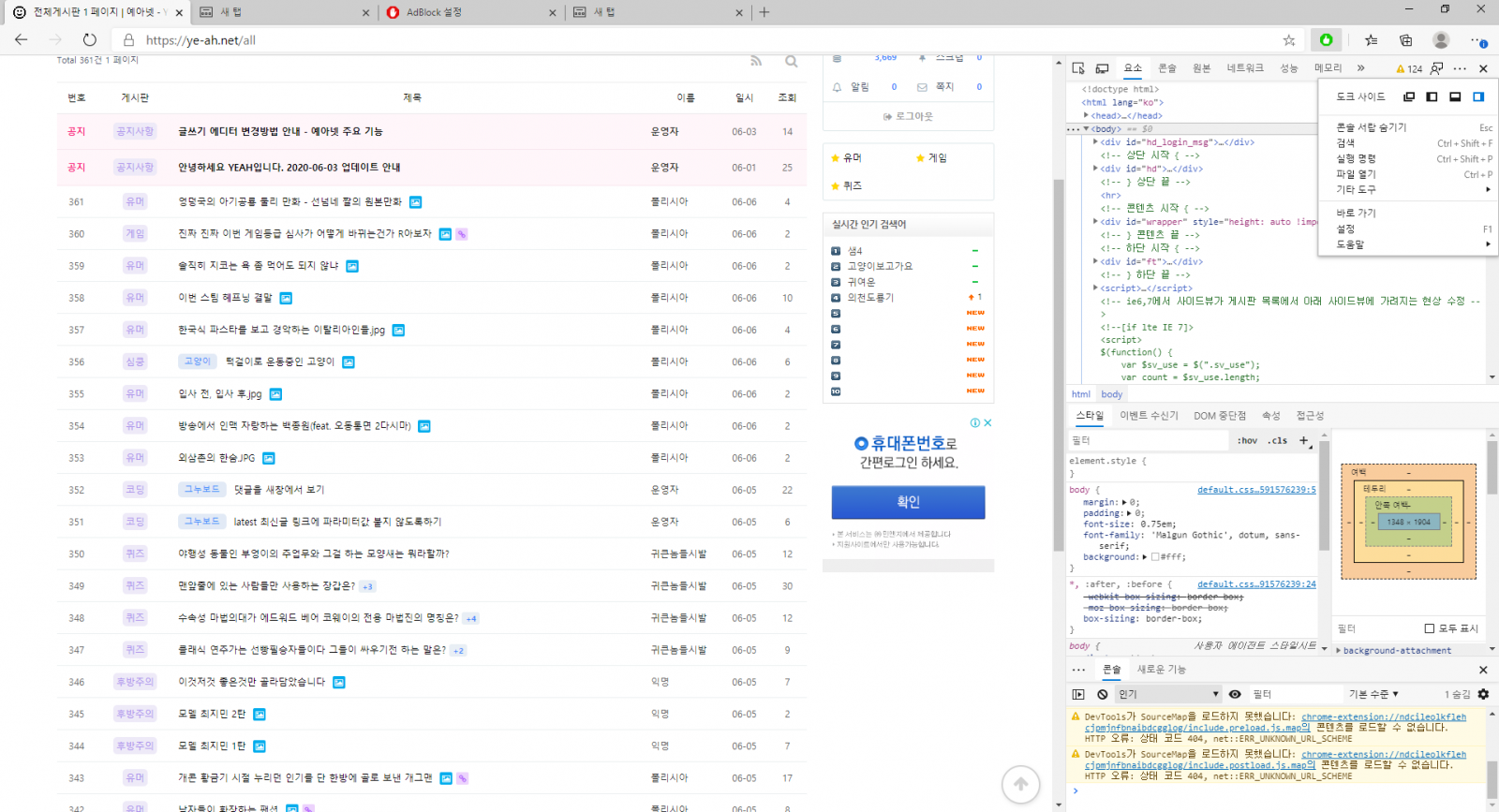Expand the head element node
Image resolution: width=1499 pixels, height=812 pixels.
[1086, 116]
